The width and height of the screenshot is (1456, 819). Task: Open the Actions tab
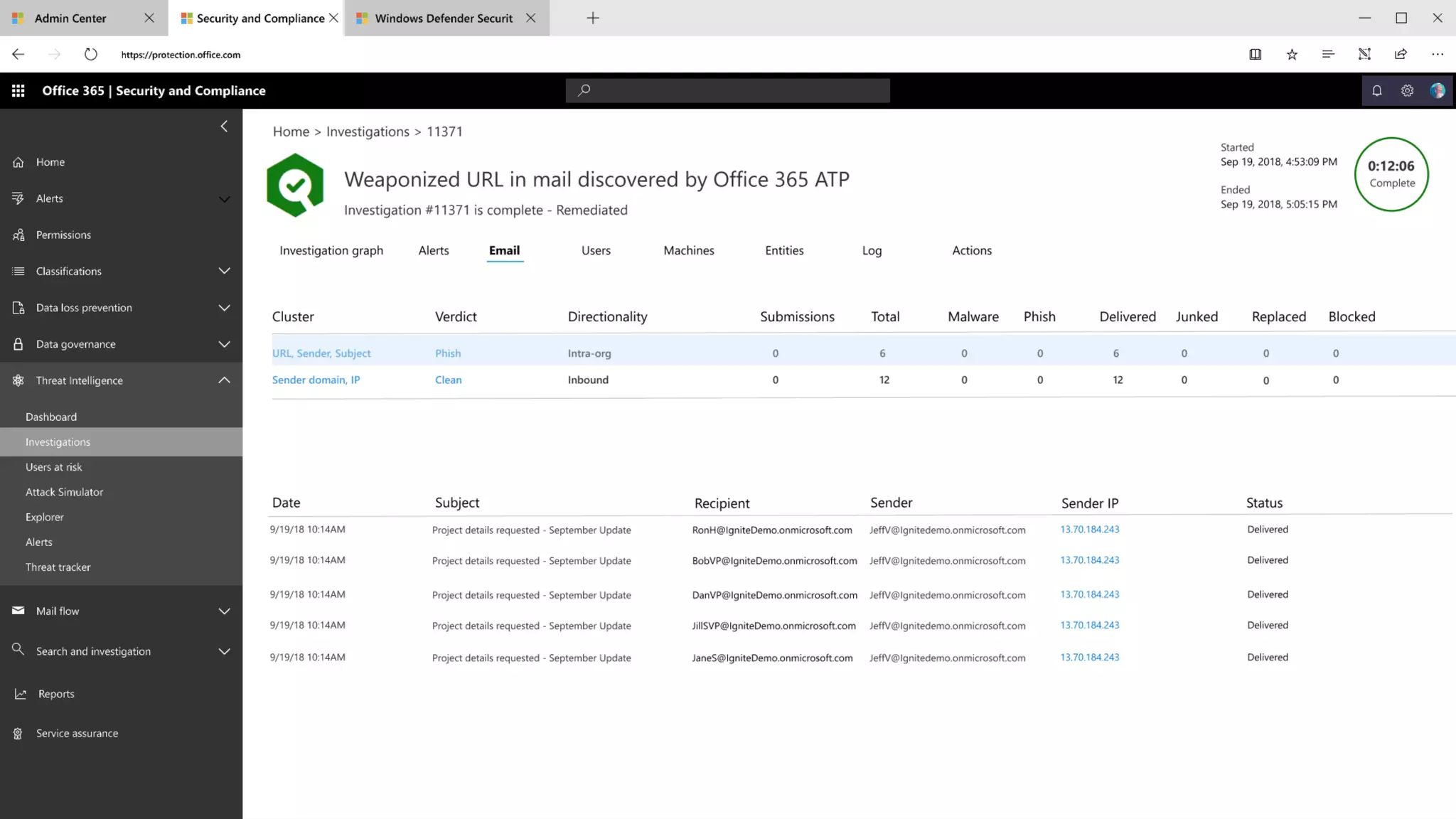(x=972, y=250)
